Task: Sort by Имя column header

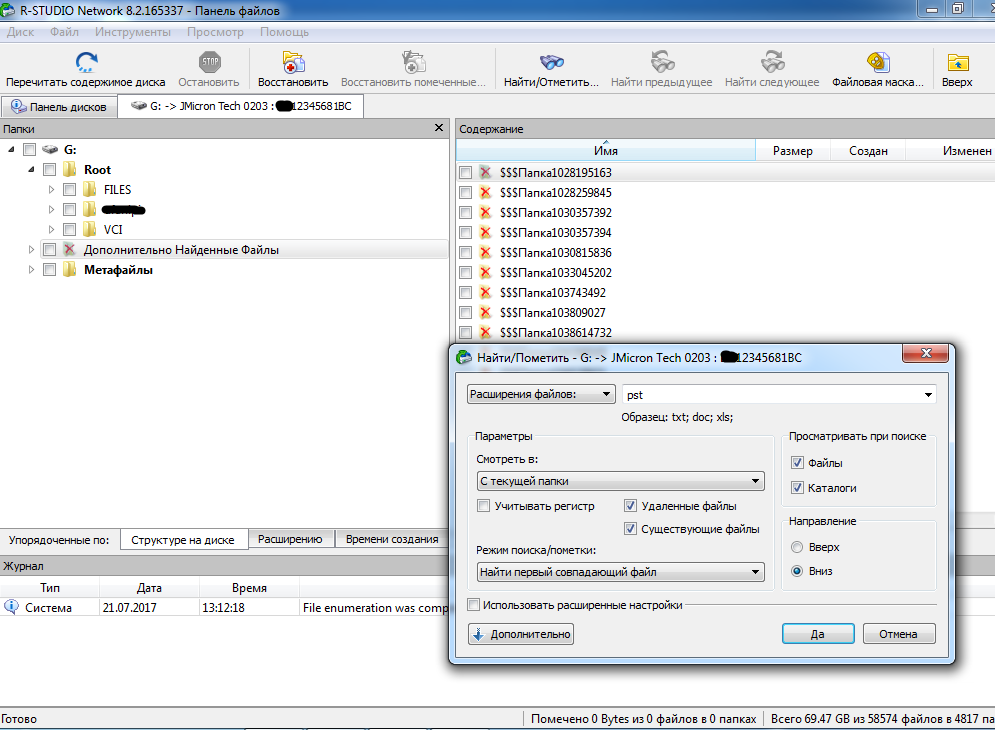Action: (606, 150)
